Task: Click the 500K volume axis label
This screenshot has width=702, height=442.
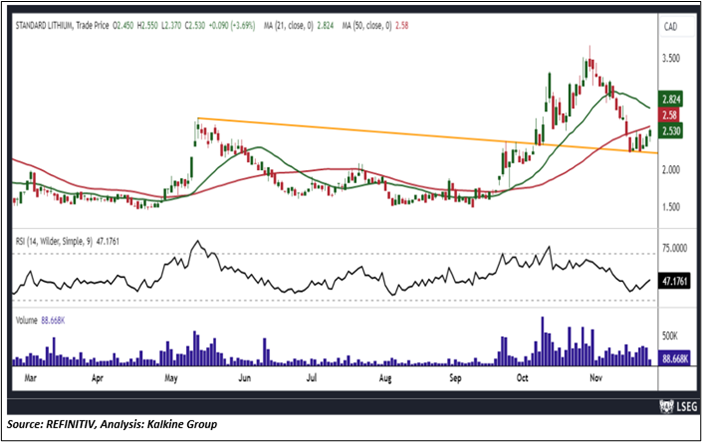Action: point(670,336)
